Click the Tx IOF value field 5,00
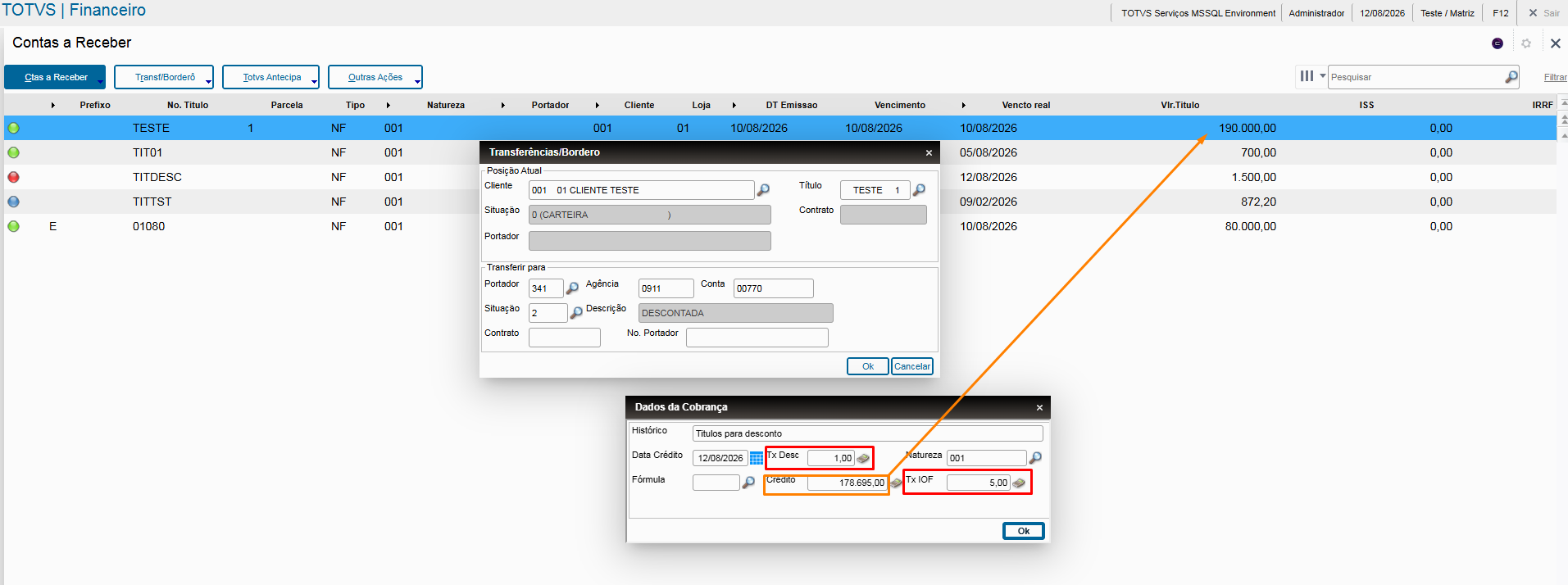 click(978, 483)
